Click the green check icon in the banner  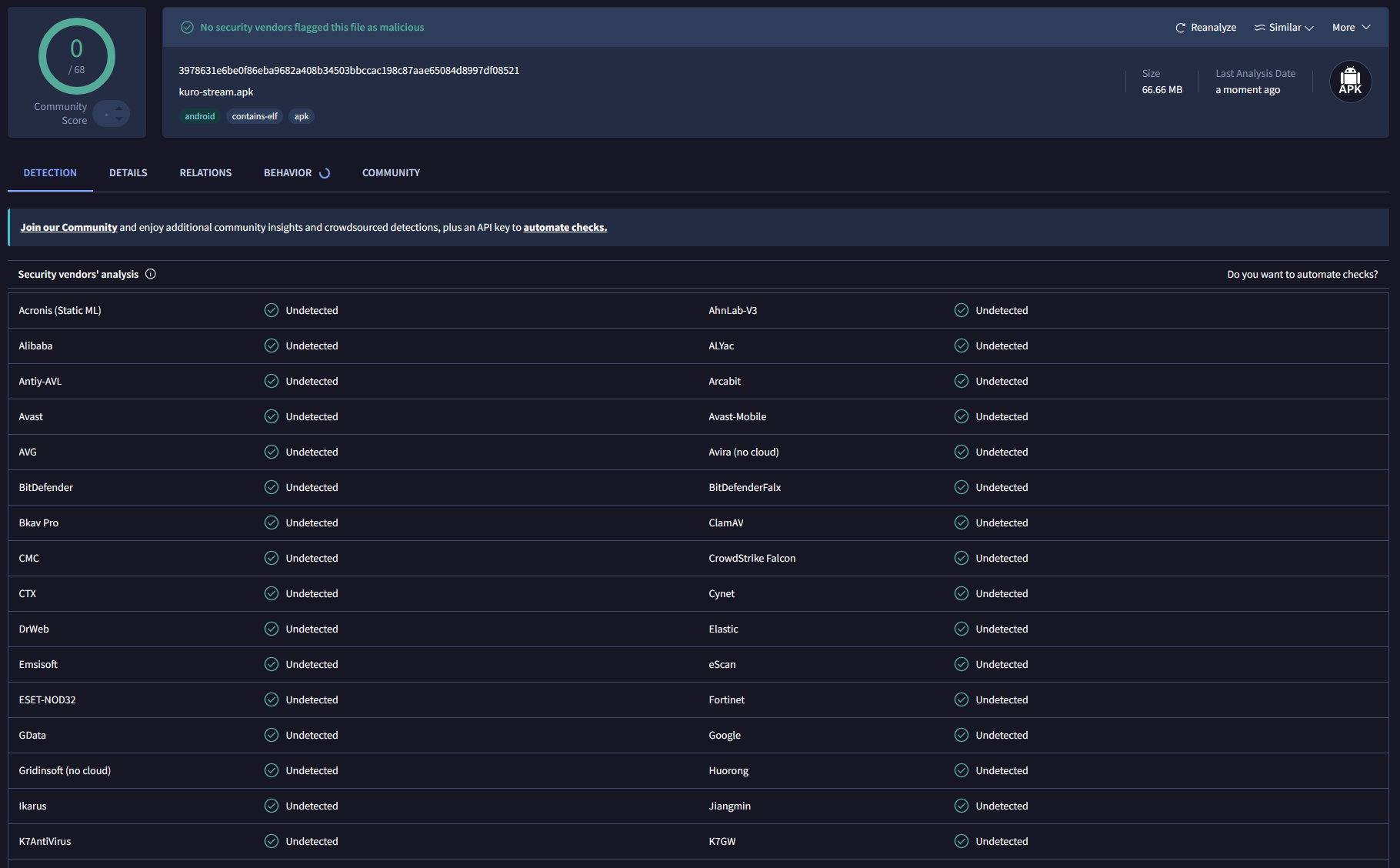(x=187, y=28)
